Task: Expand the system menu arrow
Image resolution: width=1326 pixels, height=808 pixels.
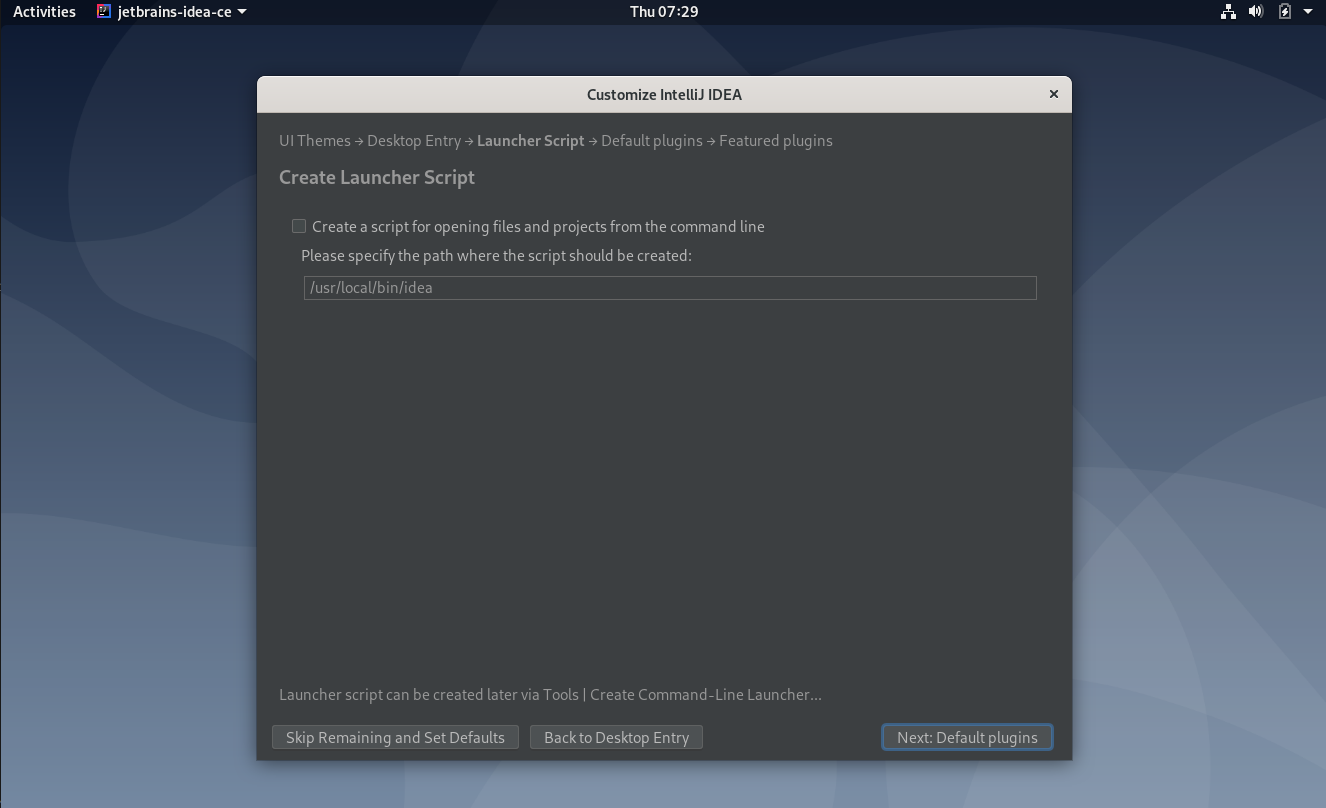Action: pos(1308,12)
